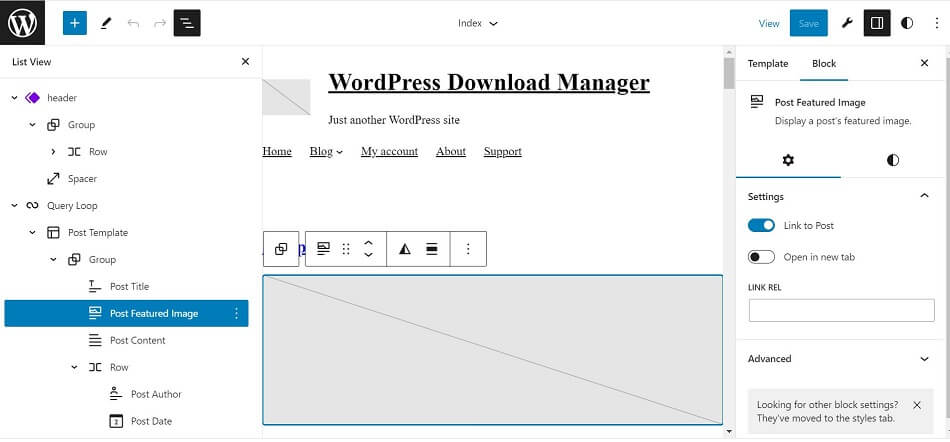Open the Index template dropdown
The width and height of the screenshot is (950, 442).
coord(477,23)
